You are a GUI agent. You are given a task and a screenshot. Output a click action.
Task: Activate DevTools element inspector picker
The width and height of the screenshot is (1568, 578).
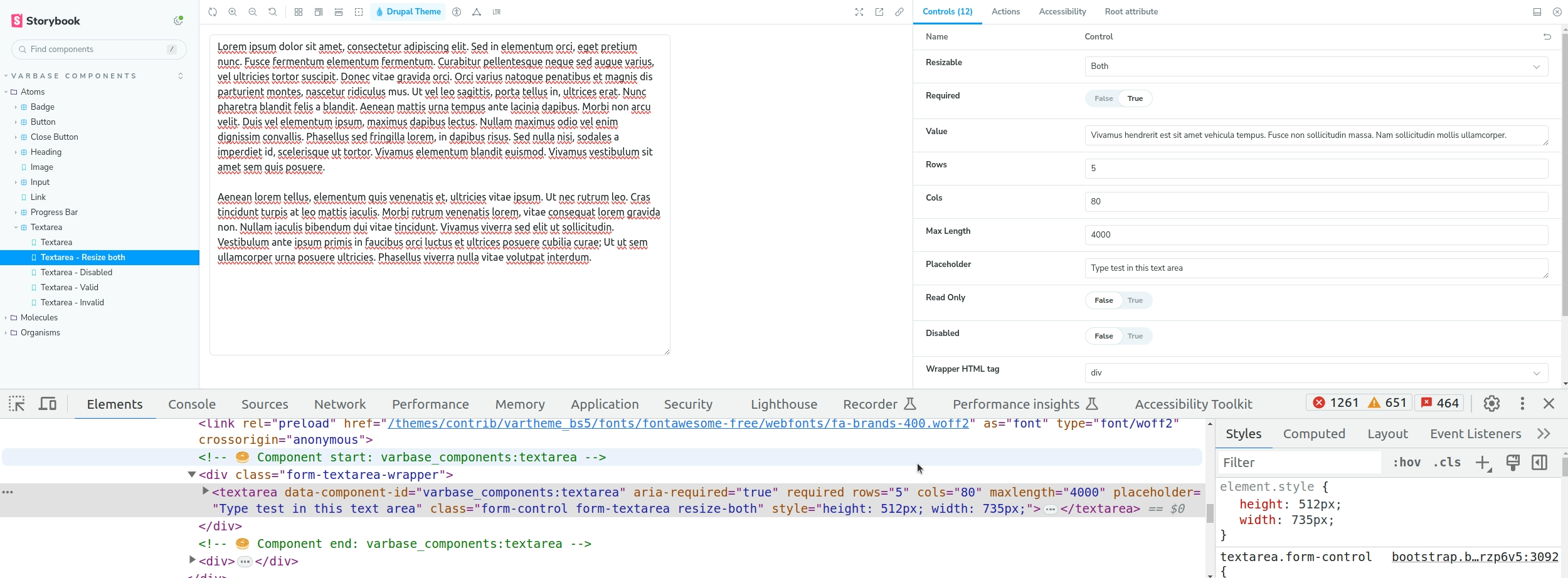pyautogui.click(x=17, y=404)
